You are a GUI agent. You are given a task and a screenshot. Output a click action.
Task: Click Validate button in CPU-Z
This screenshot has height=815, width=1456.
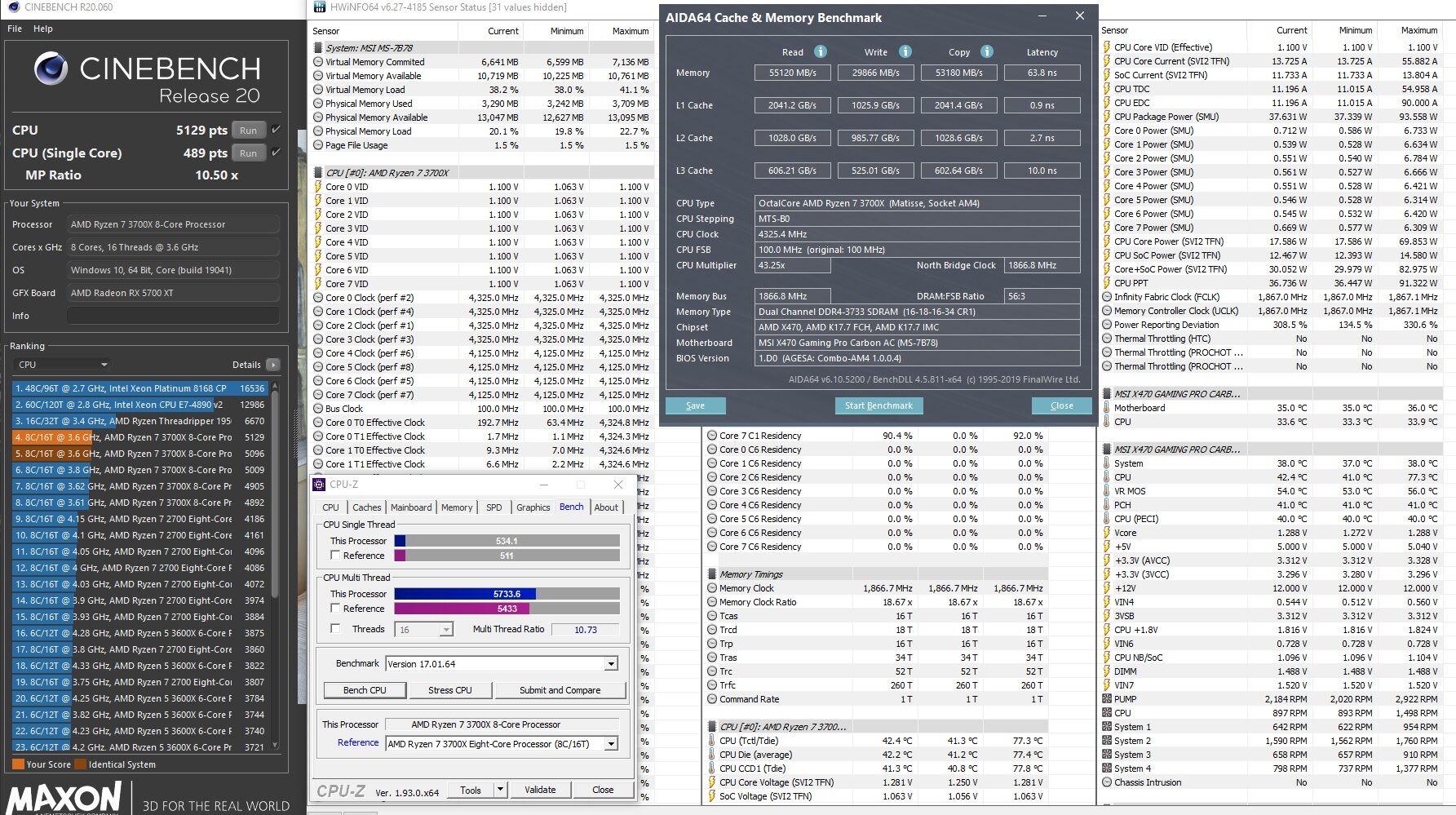coord(540,790)
